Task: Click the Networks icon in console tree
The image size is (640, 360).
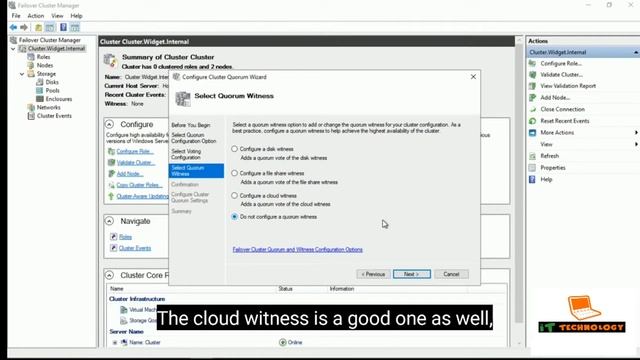Action: [x=31, y=107]
